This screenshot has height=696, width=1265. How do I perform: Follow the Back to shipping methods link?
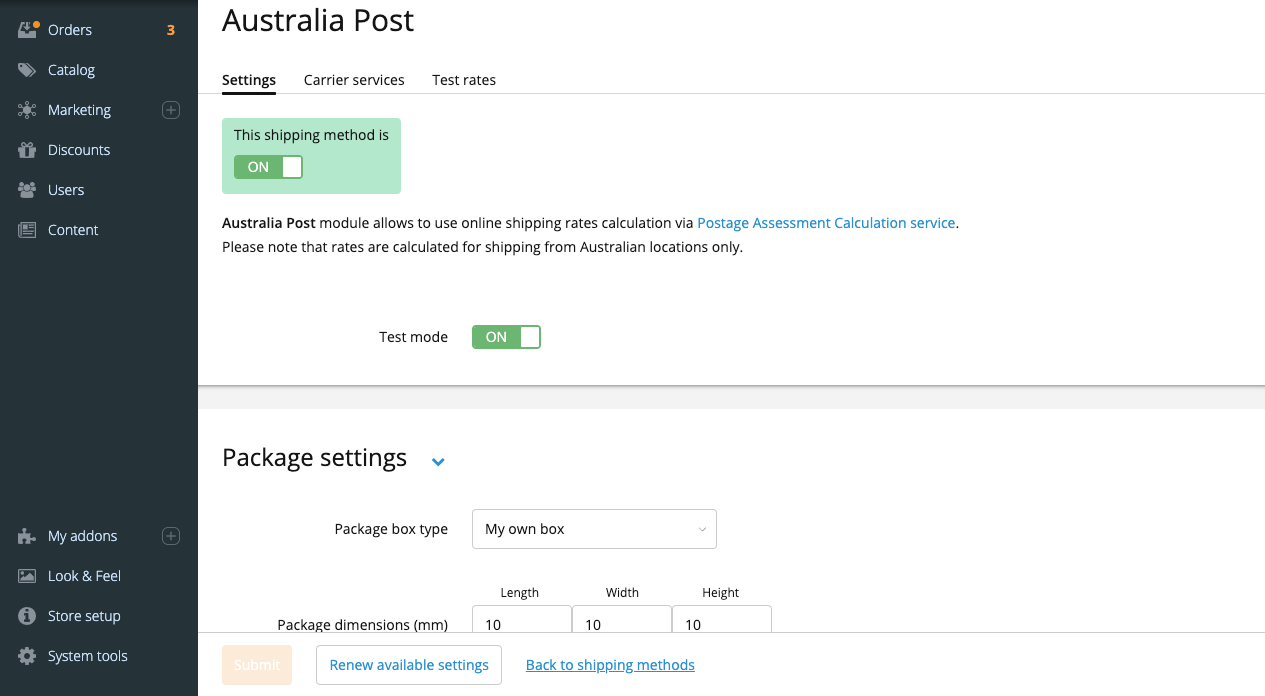coord(610,665)
